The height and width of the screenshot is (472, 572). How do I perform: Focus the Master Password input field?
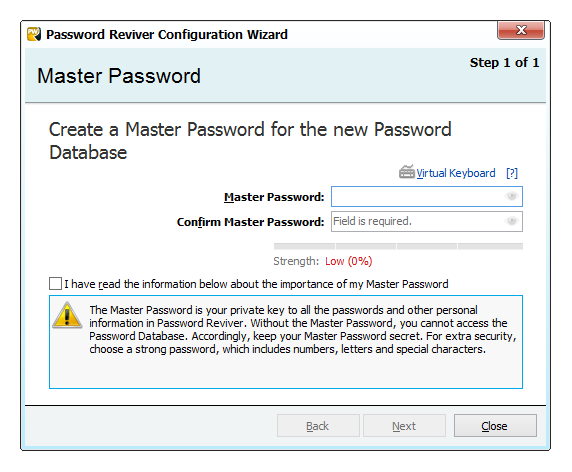(426, 196)
